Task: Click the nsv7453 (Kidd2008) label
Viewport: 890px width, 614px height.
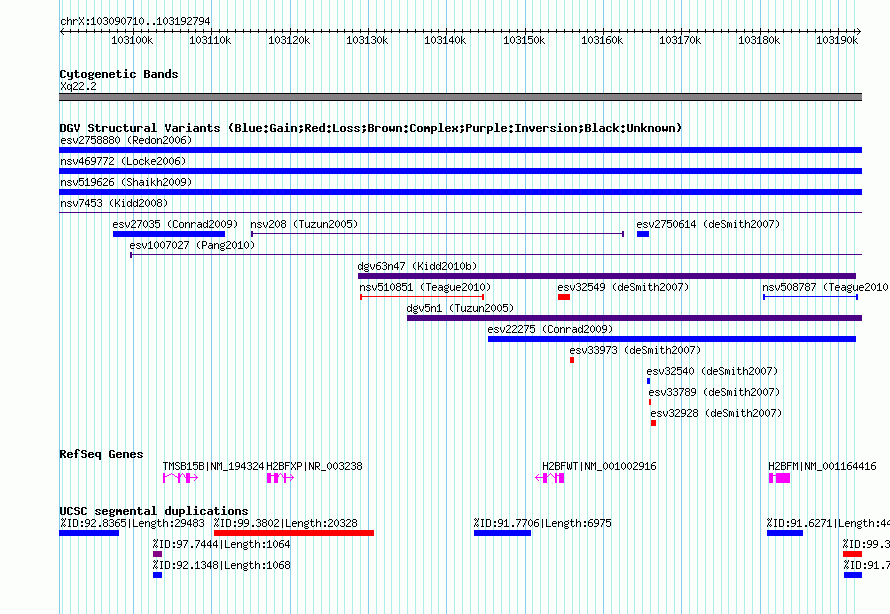Action: 114,203
